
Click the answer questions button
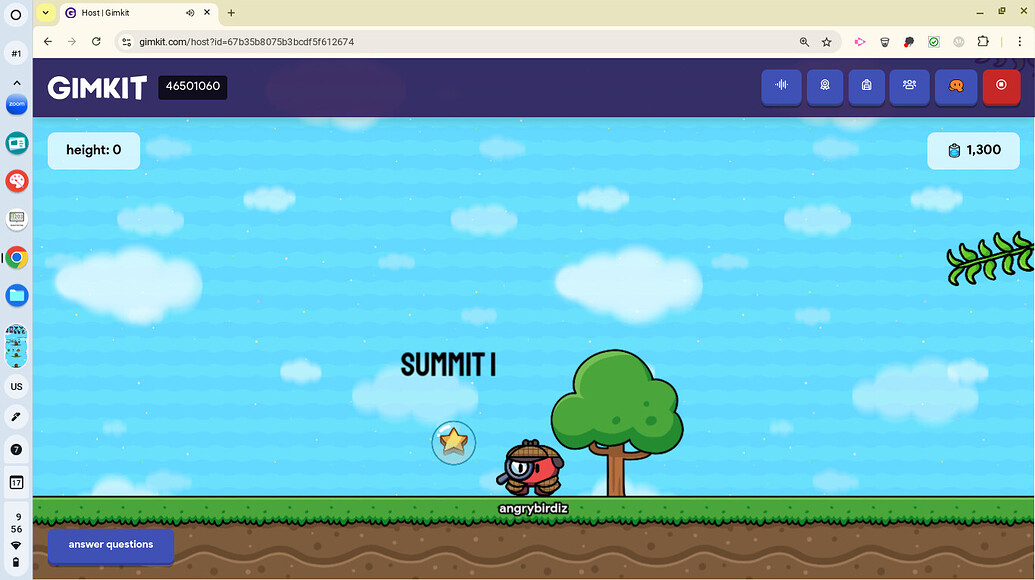111,545
